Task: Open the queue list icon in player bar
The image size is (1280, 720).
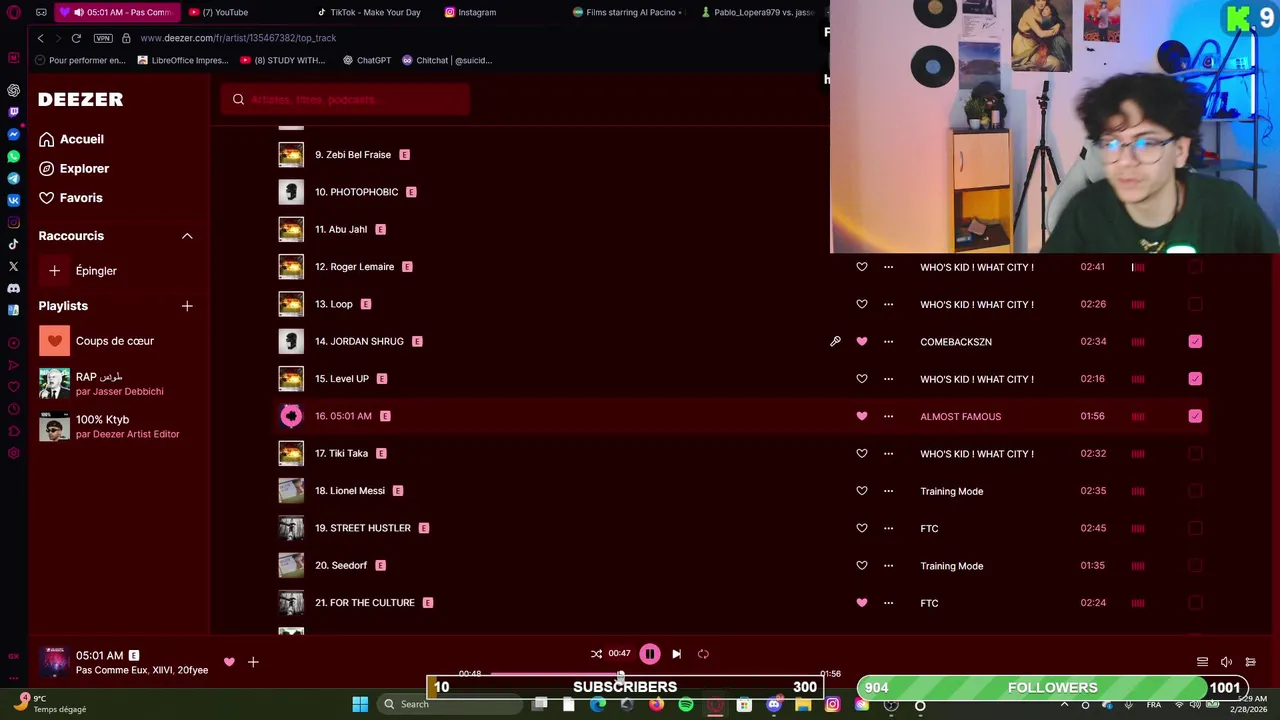Action: (x=1202, y=662)
